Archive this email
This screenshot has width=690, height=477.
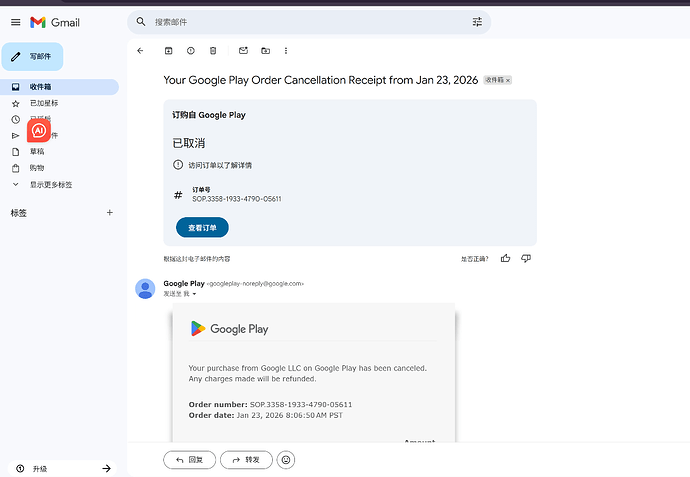coord(169,51)
